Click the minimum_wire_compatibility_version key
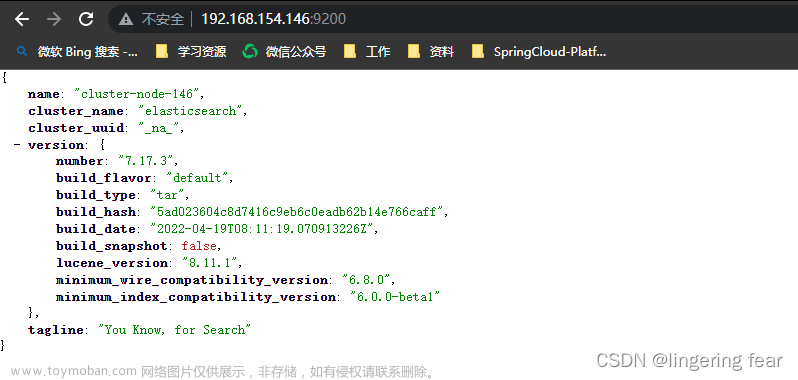Viewport: 798px width, 380px height. click(x=191, y=280)
